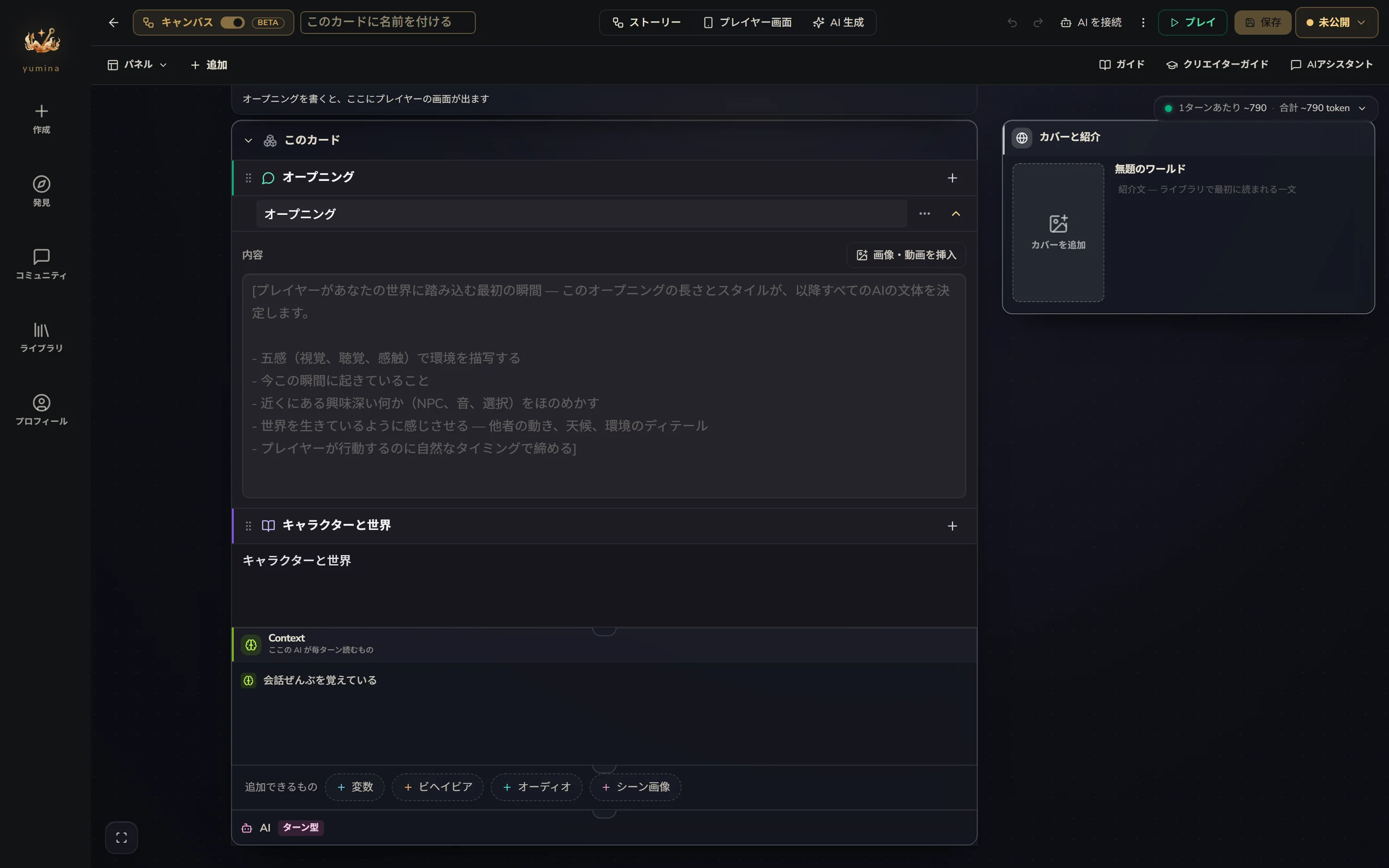The width and height of the screenshot is (1389, 868).
Task: Switch to the ストーリー tab
Action: (x=646, y=22)
